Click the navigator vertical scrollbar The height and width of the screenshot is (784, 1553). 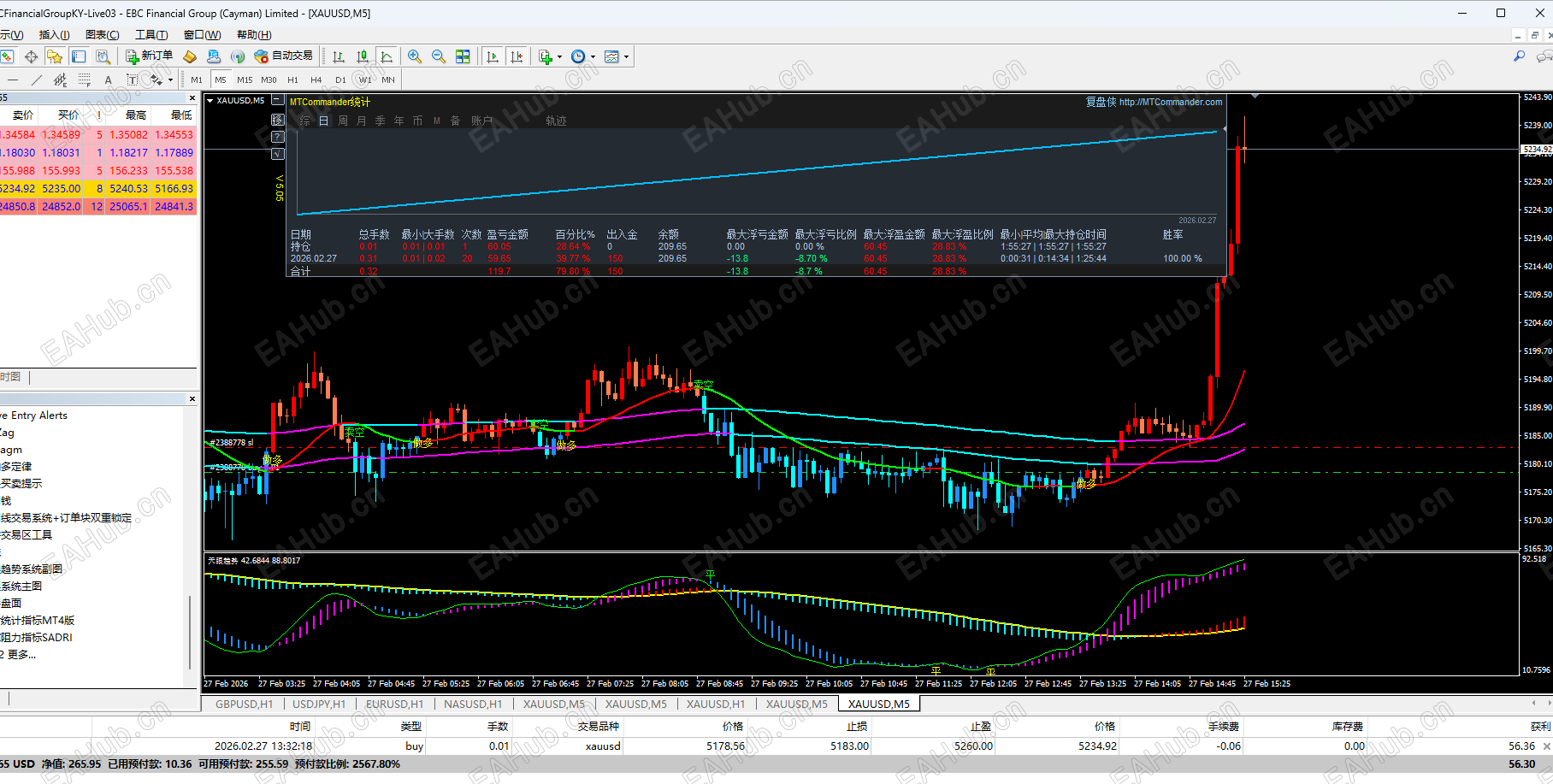(190, 633)
